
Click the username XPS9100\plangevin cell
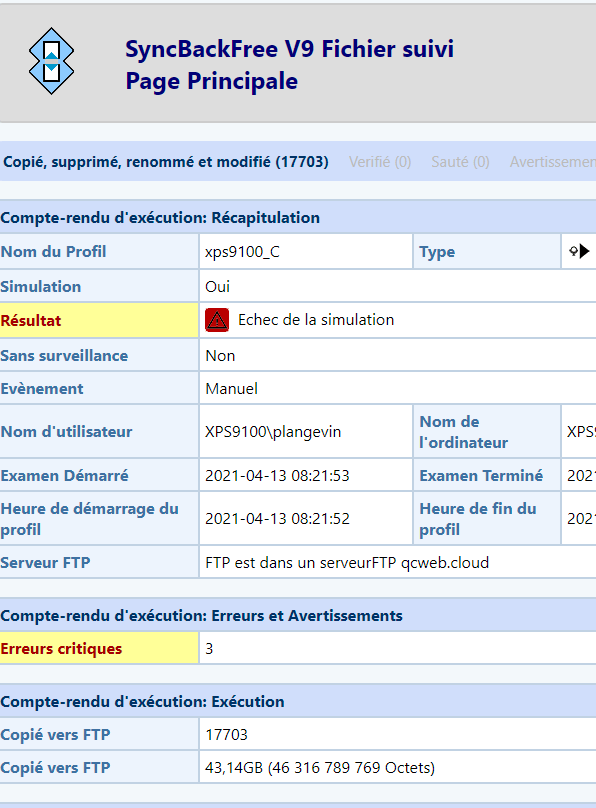pos(306,431)
